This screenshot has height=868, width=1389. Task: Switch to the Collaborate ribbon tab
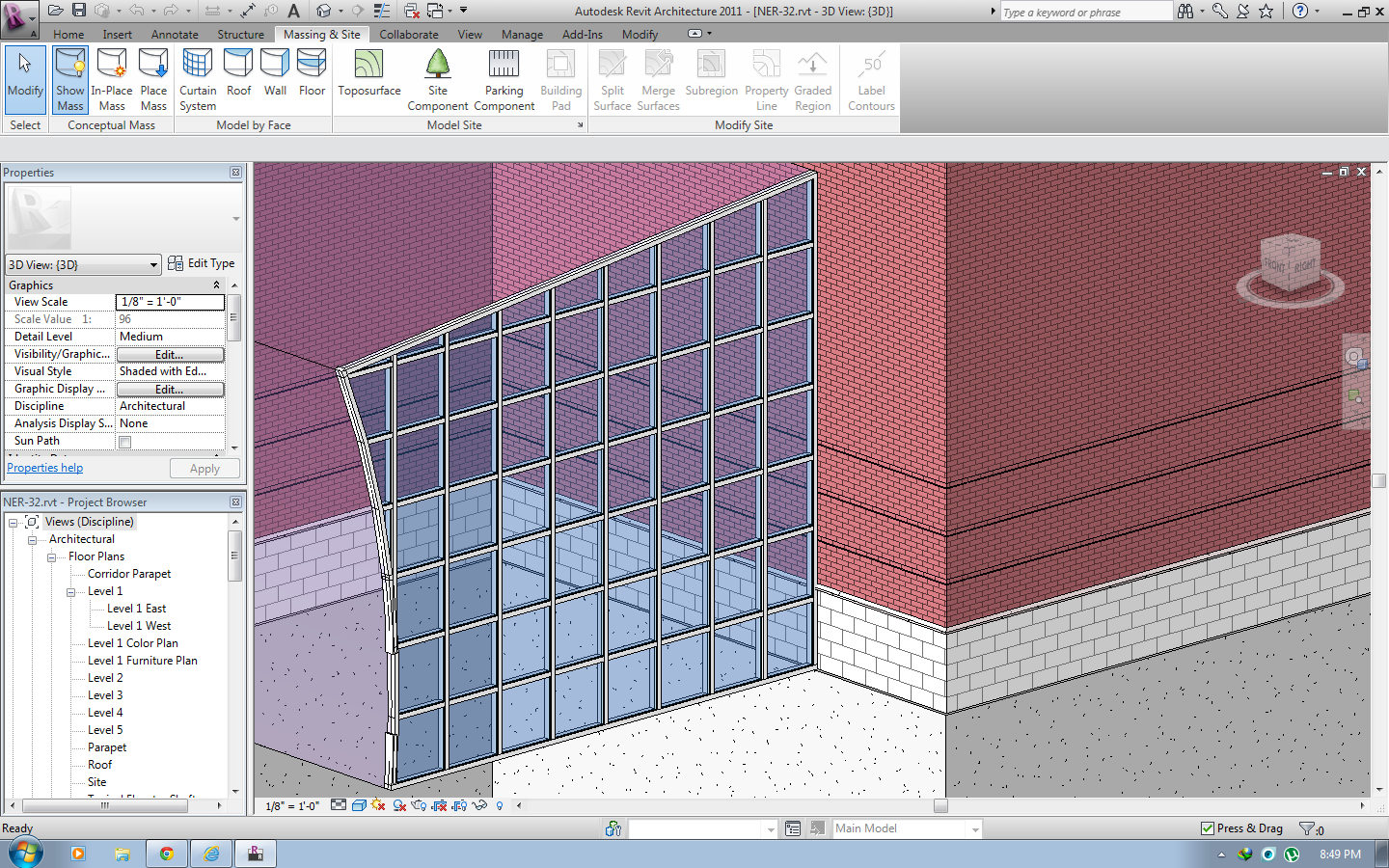click(x=409, y=34)
